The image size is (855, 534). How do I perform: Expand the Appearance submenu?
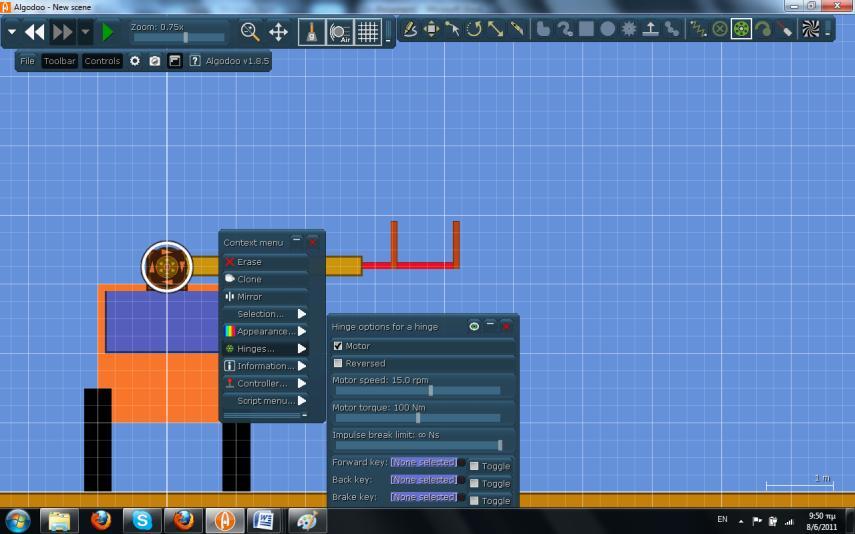coord(265,331)
